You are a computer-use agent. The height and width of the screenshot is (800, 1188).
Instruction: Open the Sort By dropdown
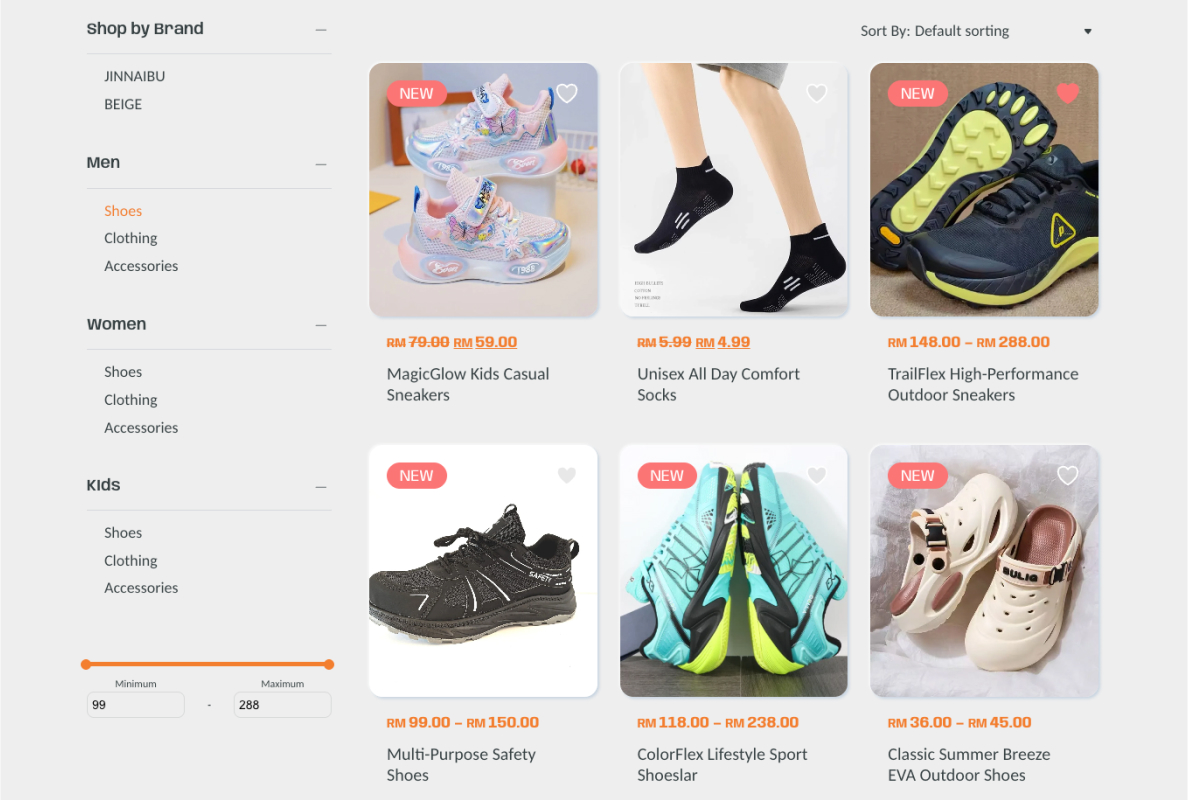click(x=976, y=31)
